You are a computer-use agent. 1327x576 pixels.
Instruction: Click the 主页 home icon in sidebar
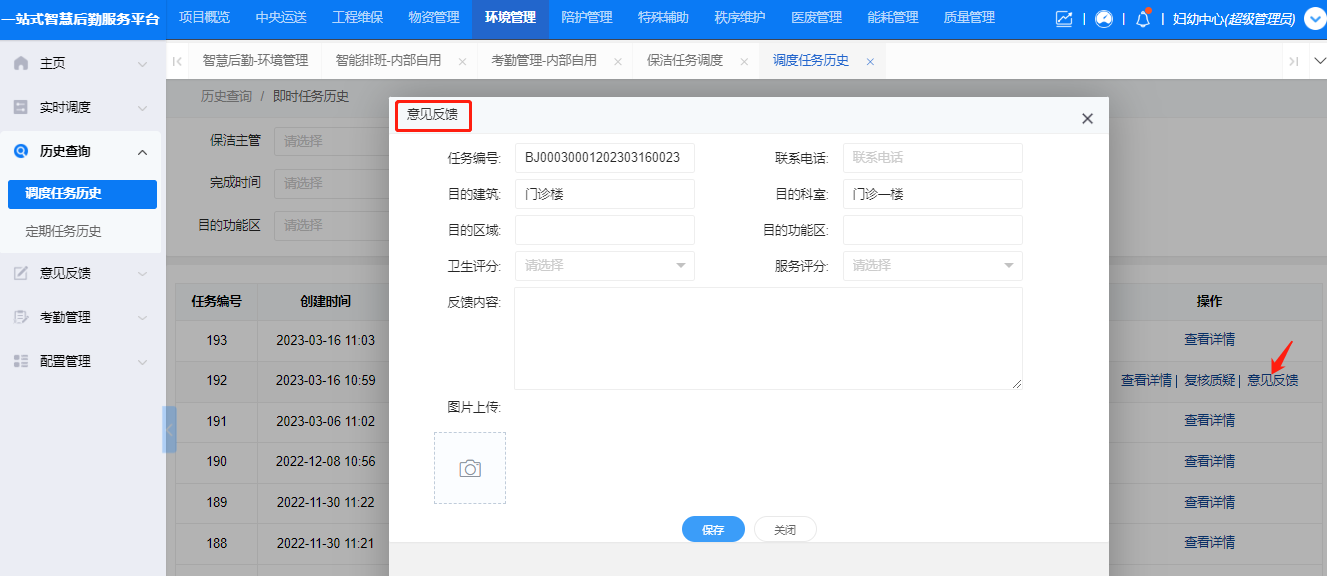point(21,63)
